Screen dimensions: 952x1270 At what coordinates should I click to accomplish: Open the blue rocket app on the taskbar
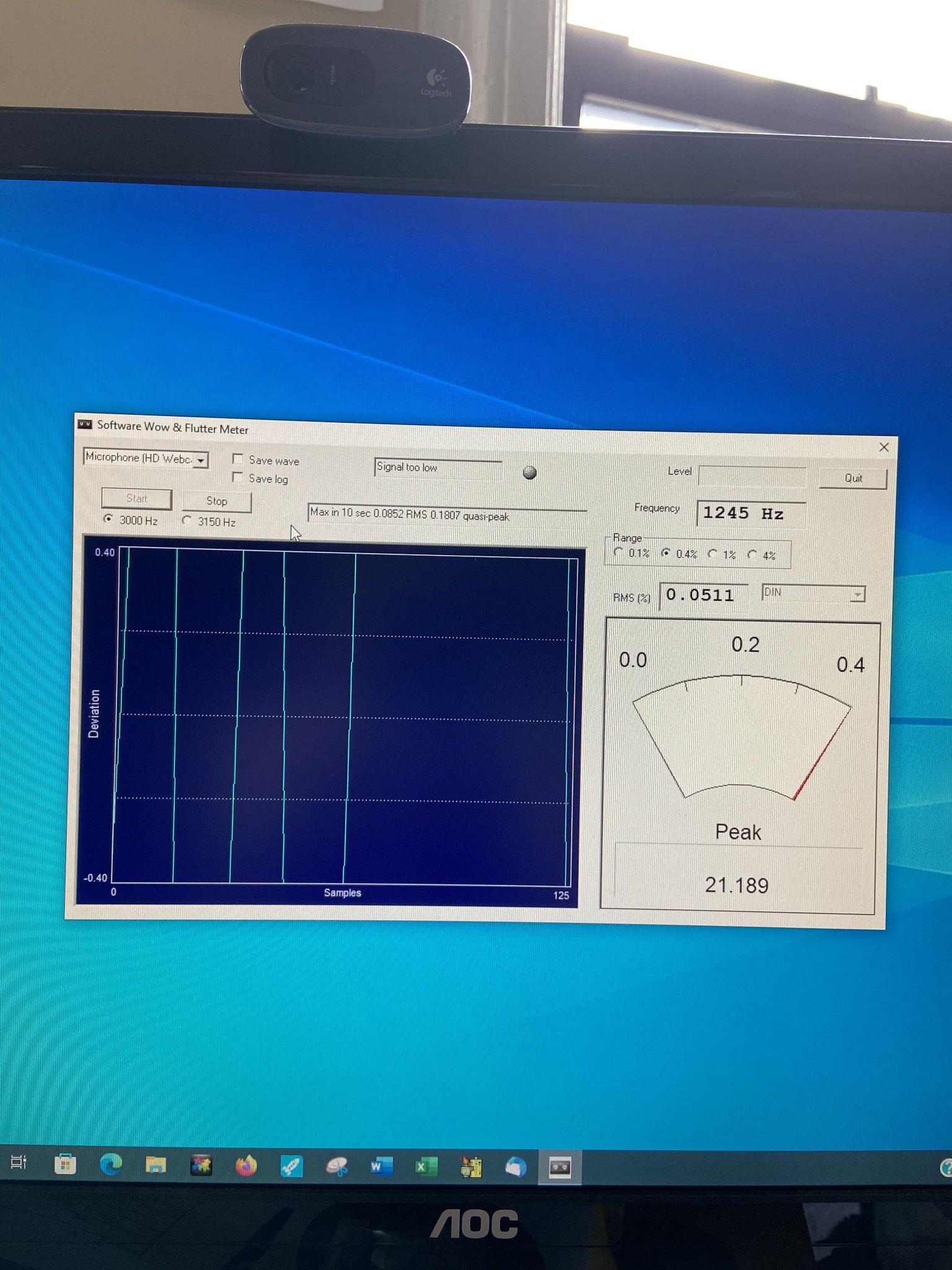[291, 1166]
